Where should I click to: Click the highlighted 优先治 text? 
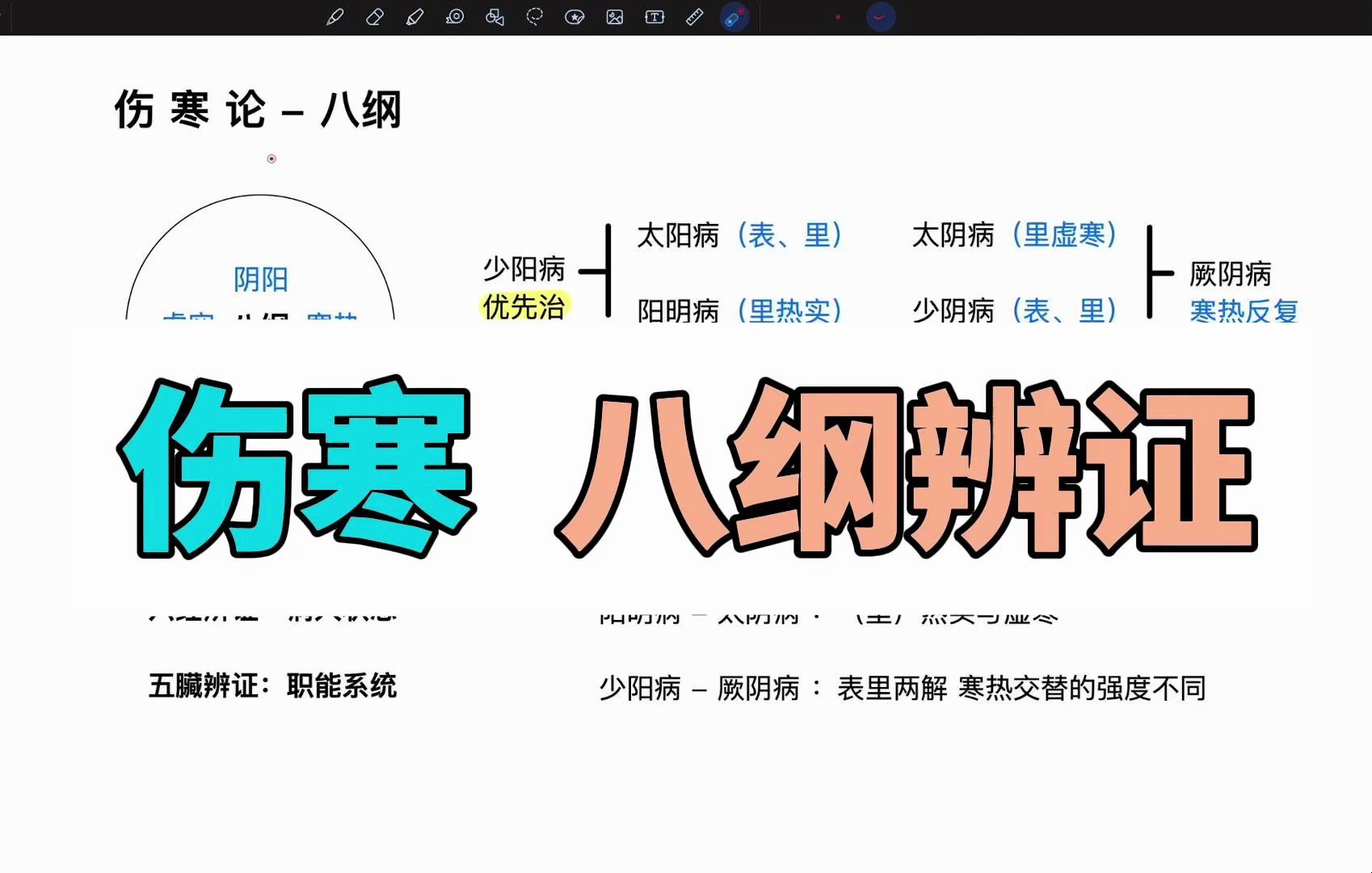coord(524,306)
